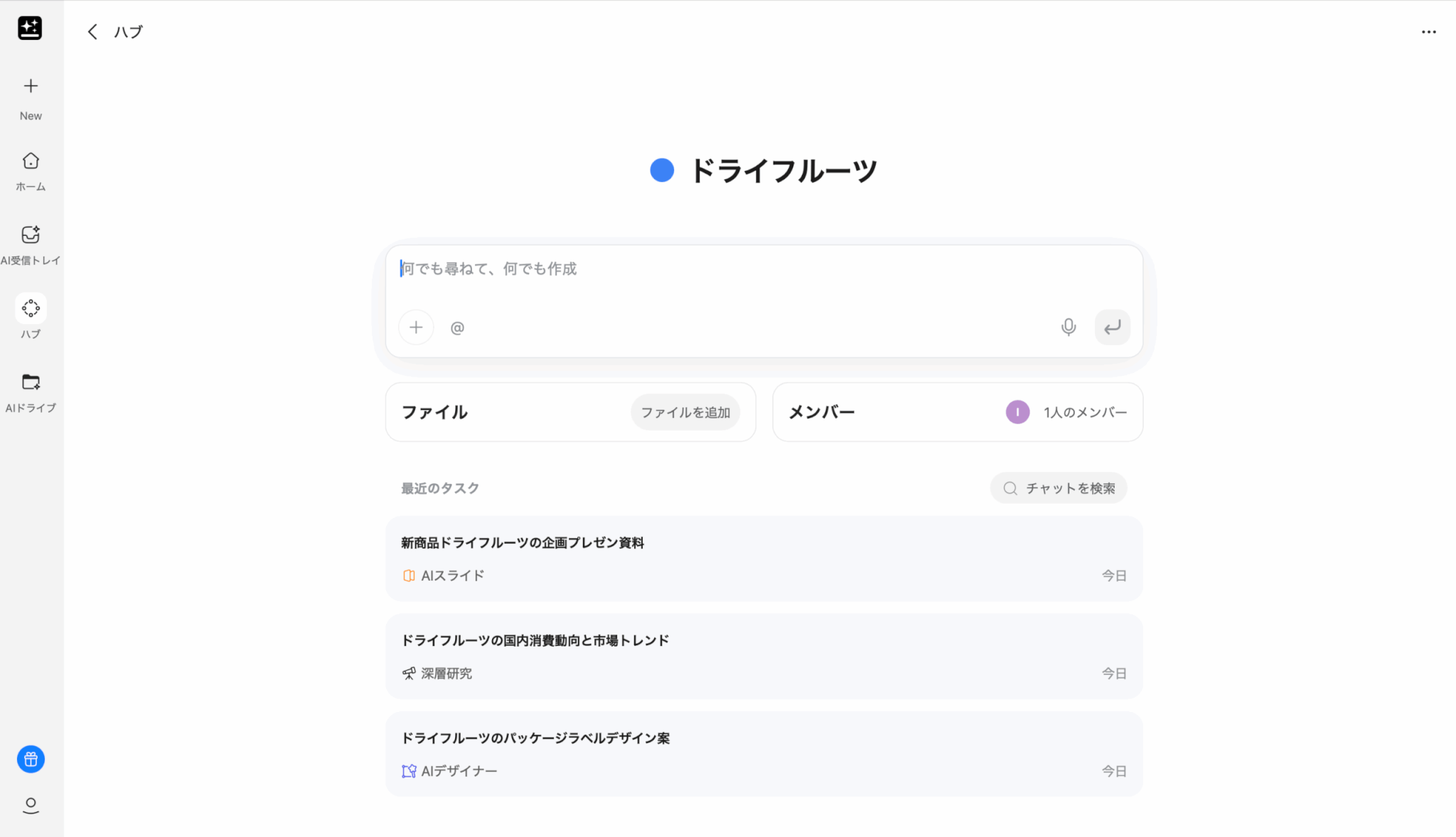Click the microphone voice input icon
Image resolution: width=1456 pixels, height=837 pixels.
[x=1068, y=327]
